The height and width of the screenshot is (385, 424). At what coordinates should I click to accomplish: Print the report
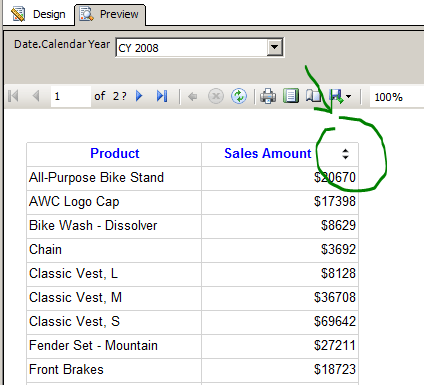coord(268,96)
